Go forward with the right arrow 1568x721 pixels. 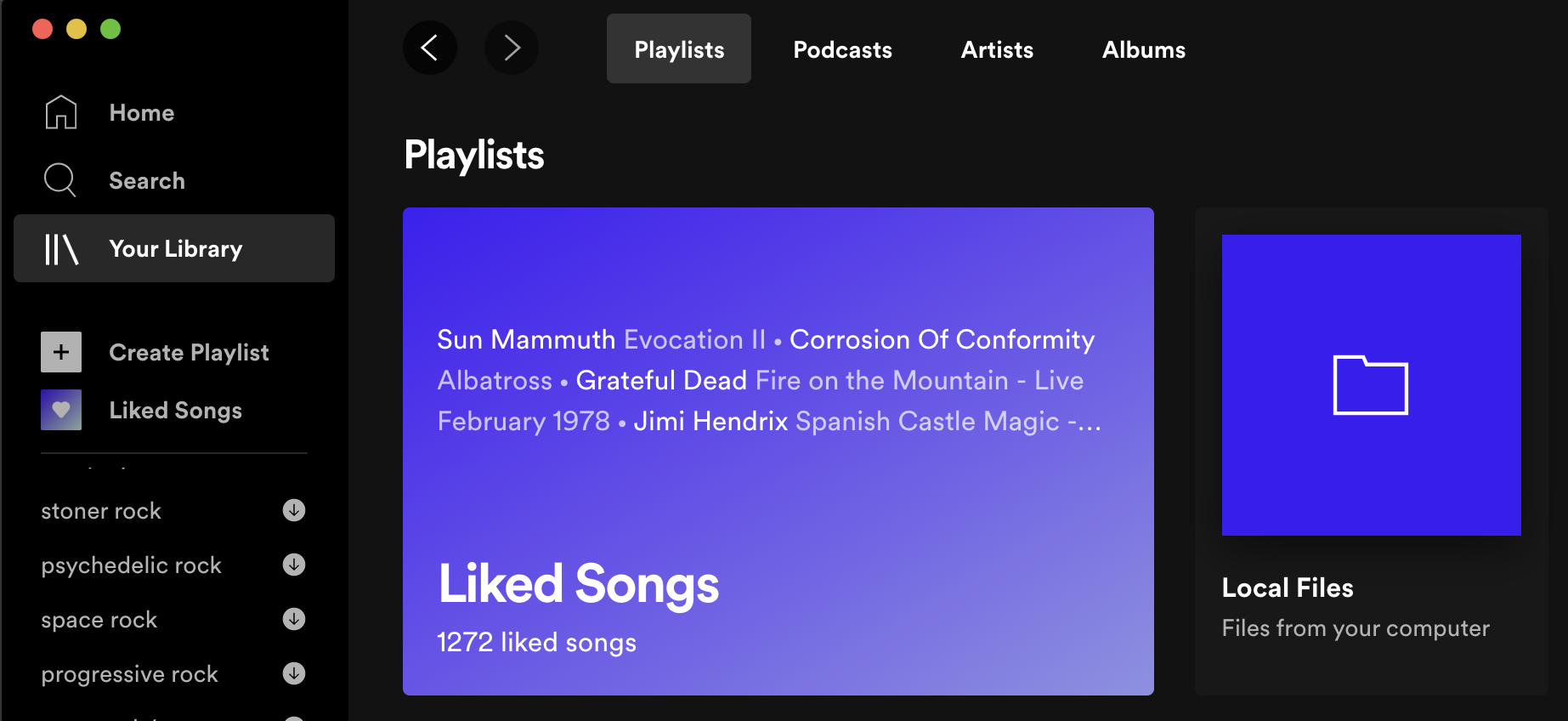point(511,48)
